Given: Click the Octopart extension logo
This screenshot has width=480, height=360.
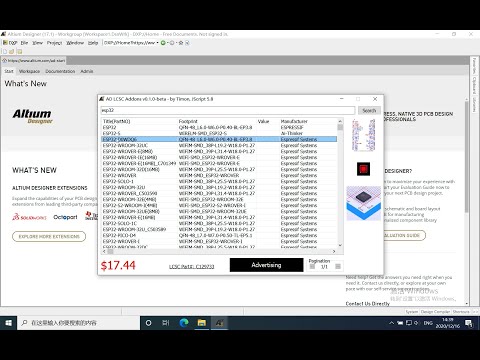Looking at the screenshot, I should (65, 217).
